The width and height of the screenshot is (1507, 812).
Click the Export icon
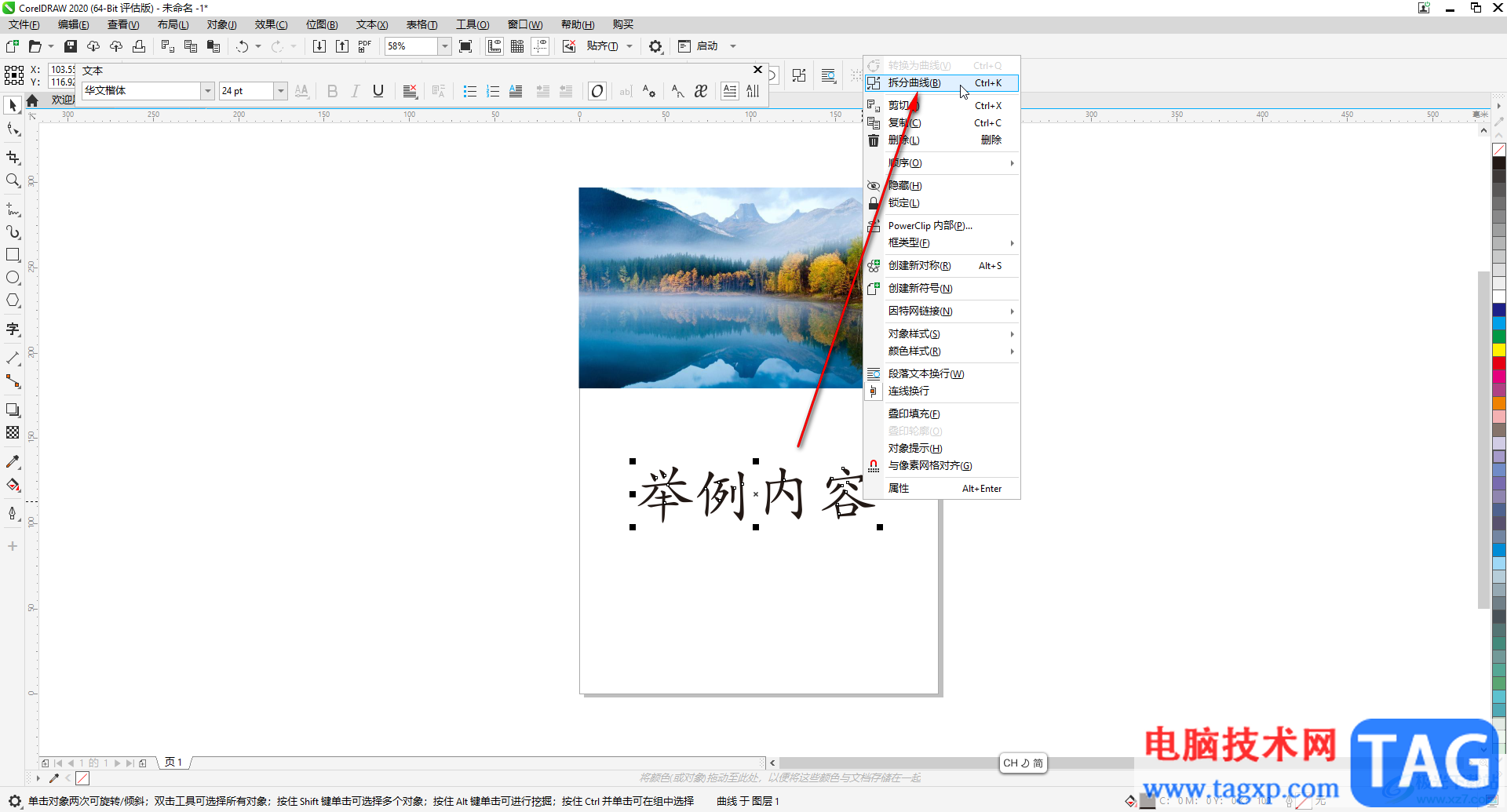pos(342,46)
